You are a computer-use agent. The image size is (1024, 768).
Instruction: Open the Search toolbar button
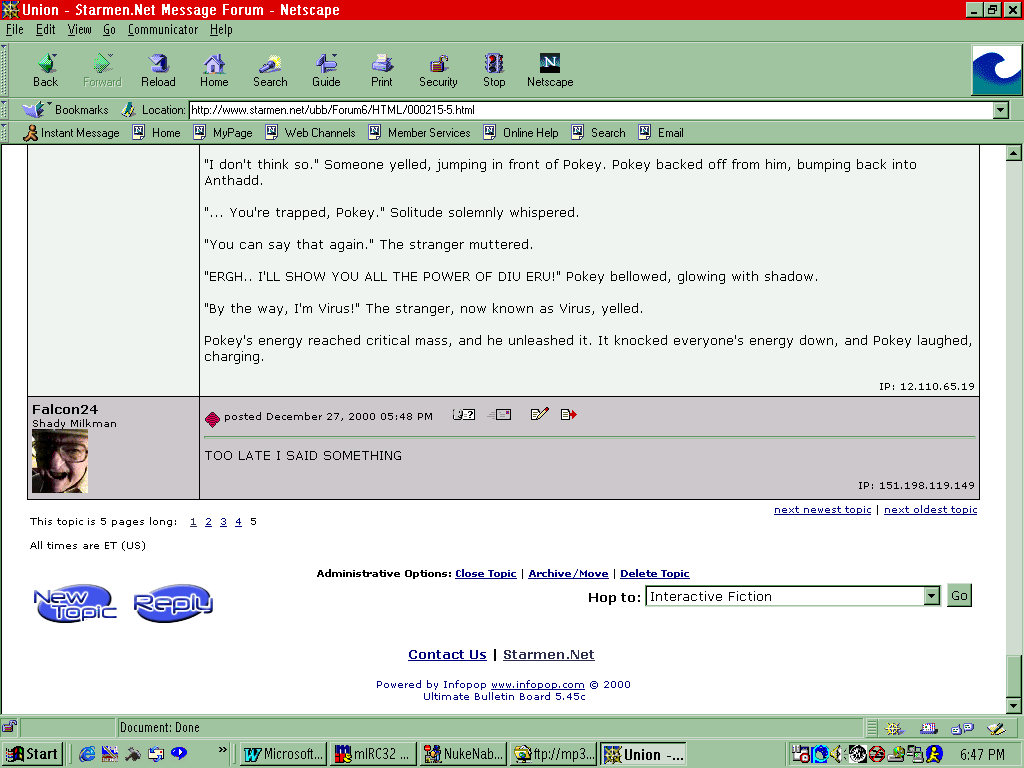point(270,70)
